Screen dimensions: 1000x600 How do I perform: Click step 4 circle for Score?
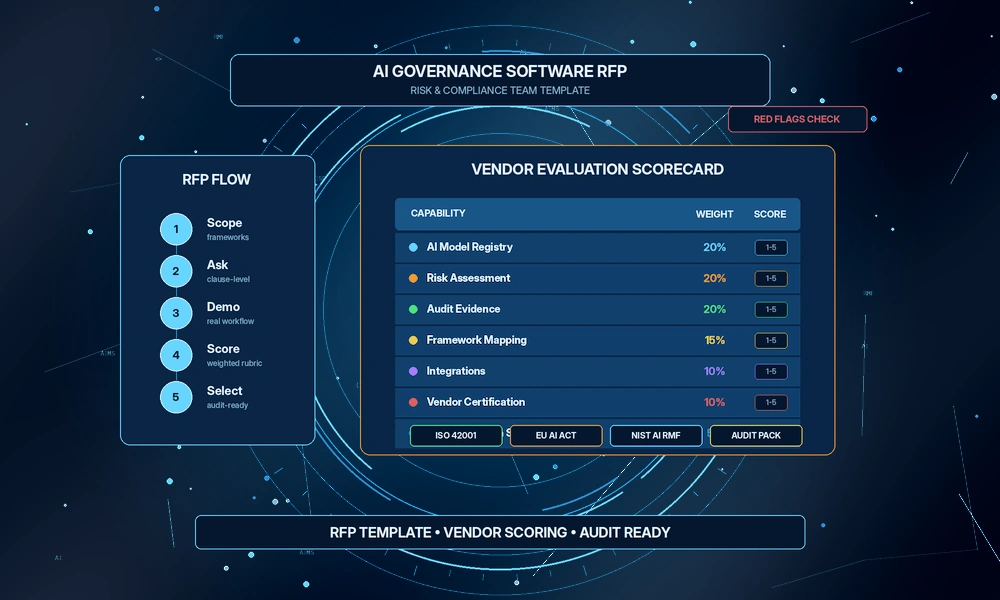176,355
